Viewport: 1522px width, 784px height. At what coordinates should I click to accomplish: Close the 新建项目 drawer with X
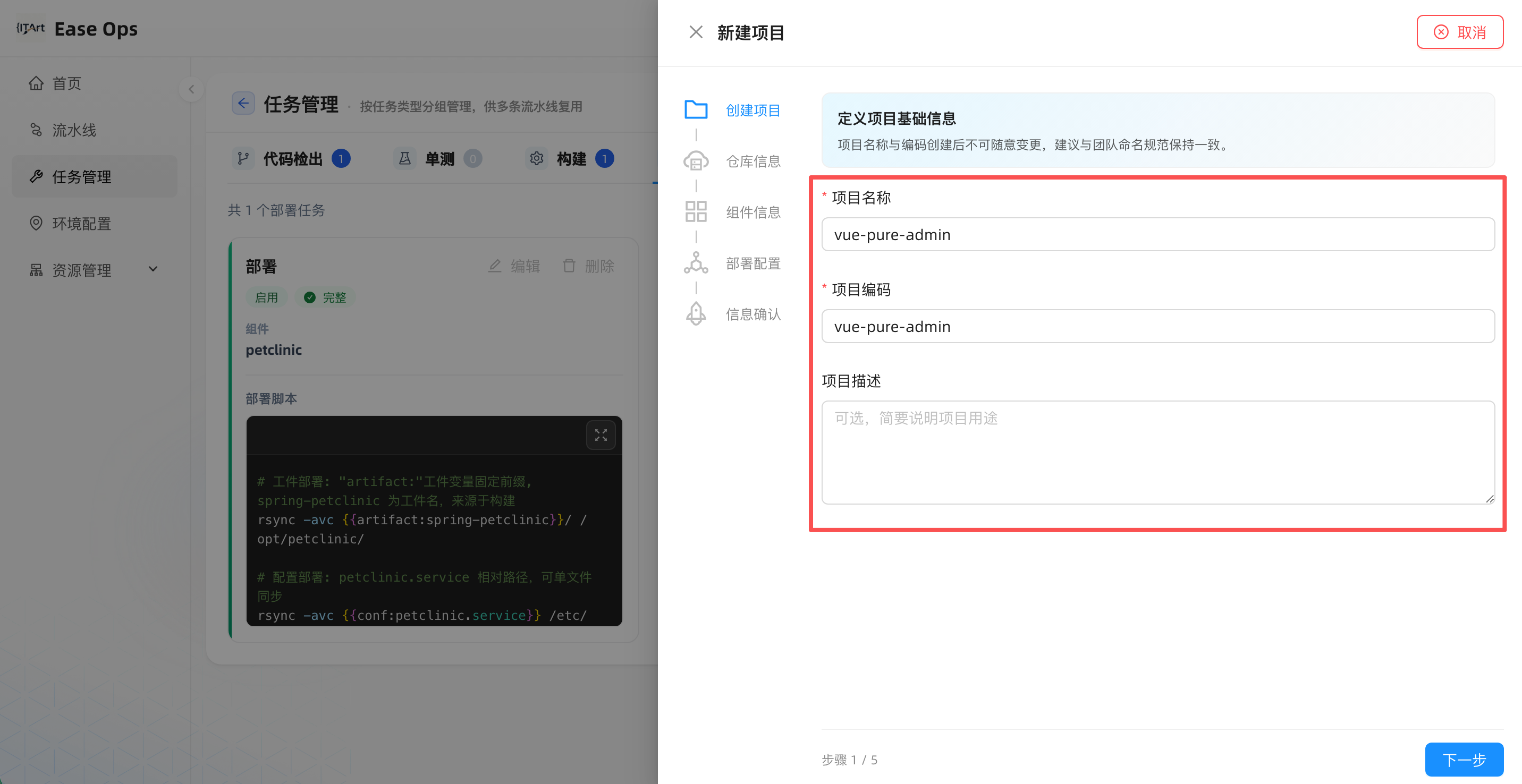pyautogui.click(x=696, y=32)
